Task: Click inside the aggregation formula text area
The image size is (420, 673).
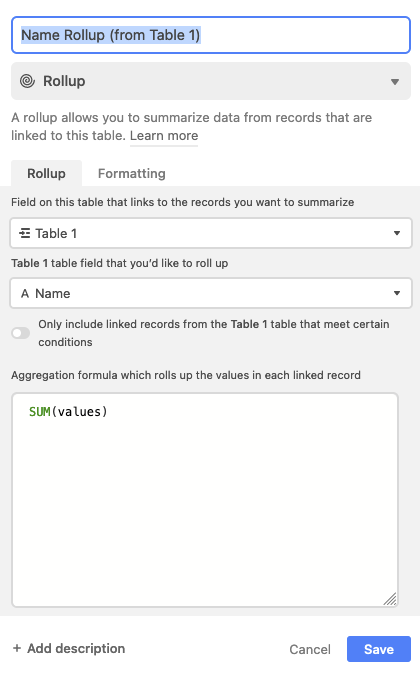Action: [x=205, y=500]
